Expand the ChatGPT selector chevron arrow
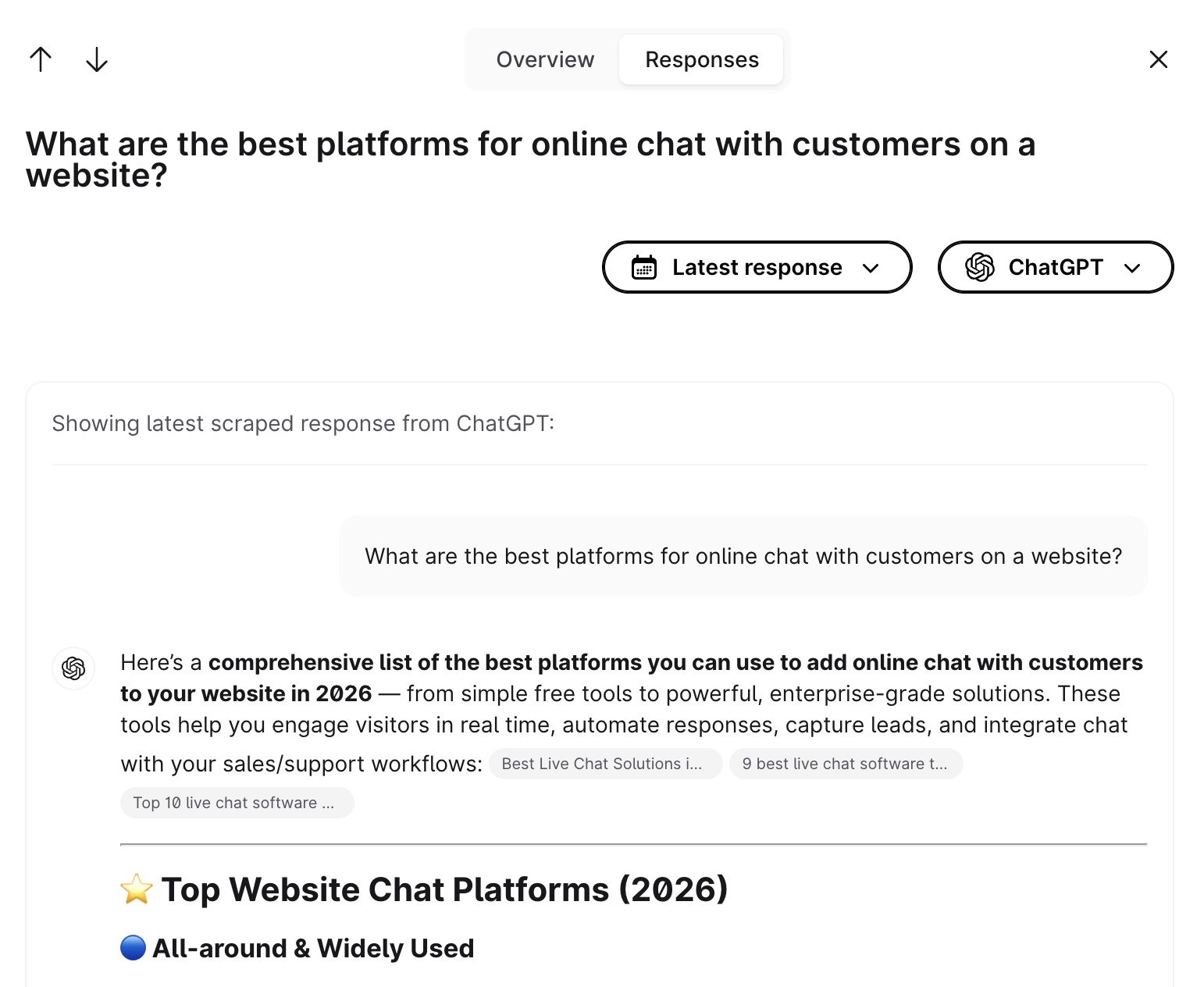 (x=1132, y=268)
